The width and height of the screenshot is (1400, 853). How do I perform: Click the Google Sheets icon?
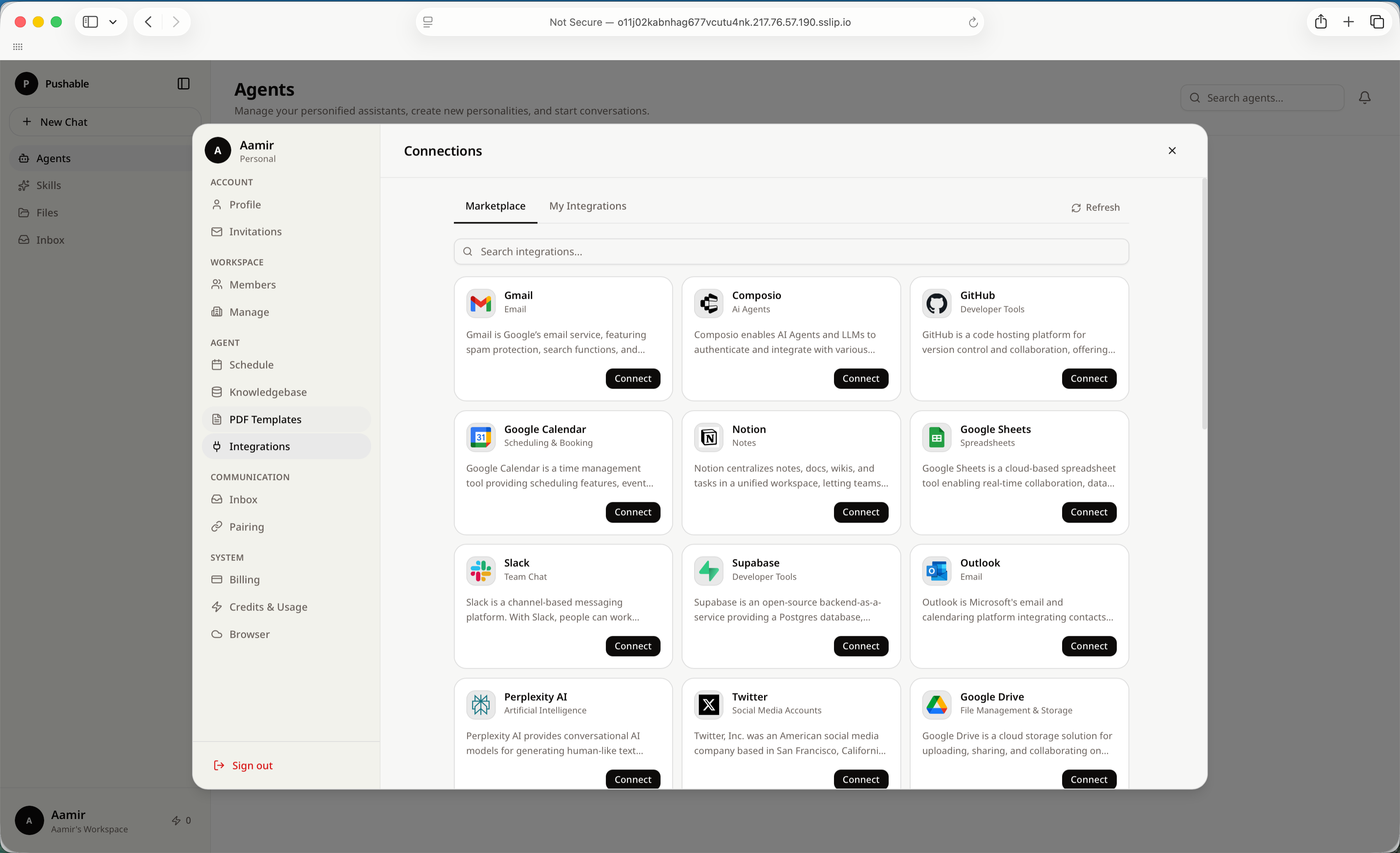(936, 437)
